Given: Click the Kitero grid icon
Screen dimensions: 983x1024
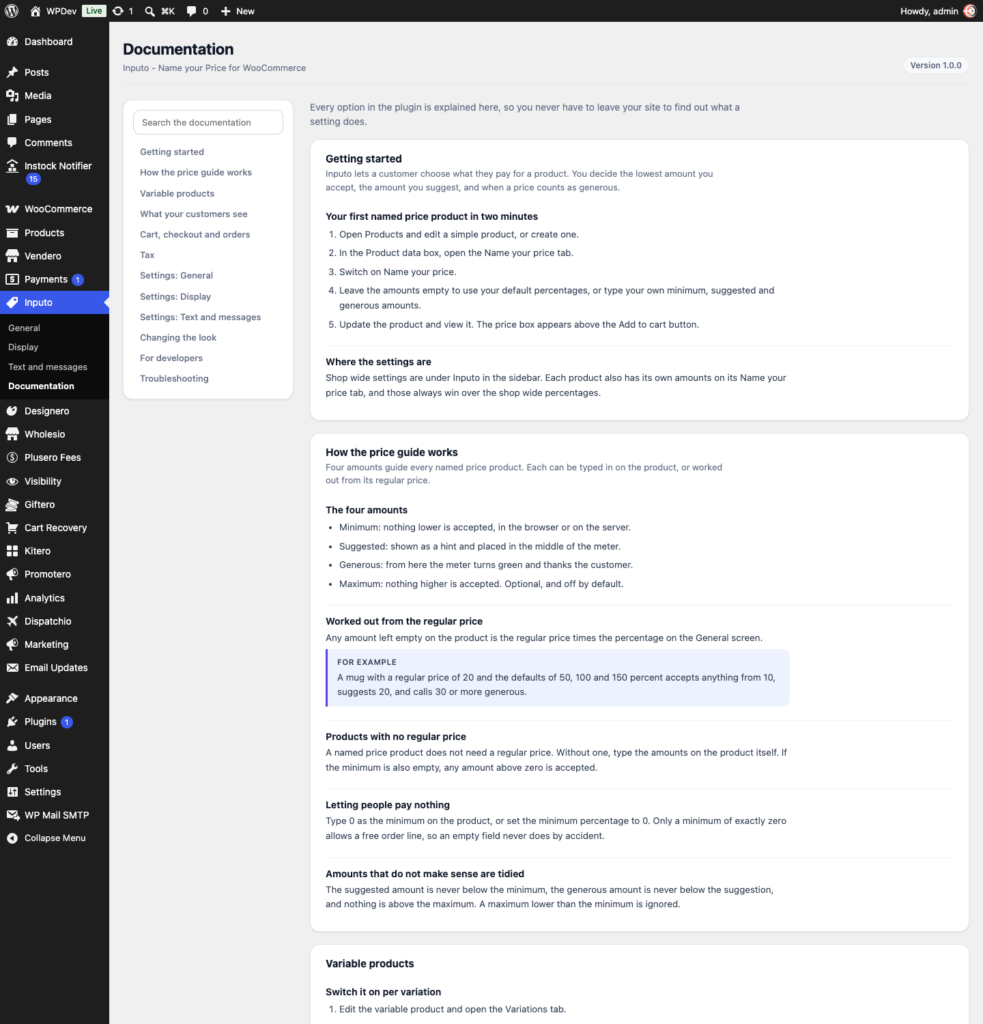Looking at the screenshot, I should 12,551.
